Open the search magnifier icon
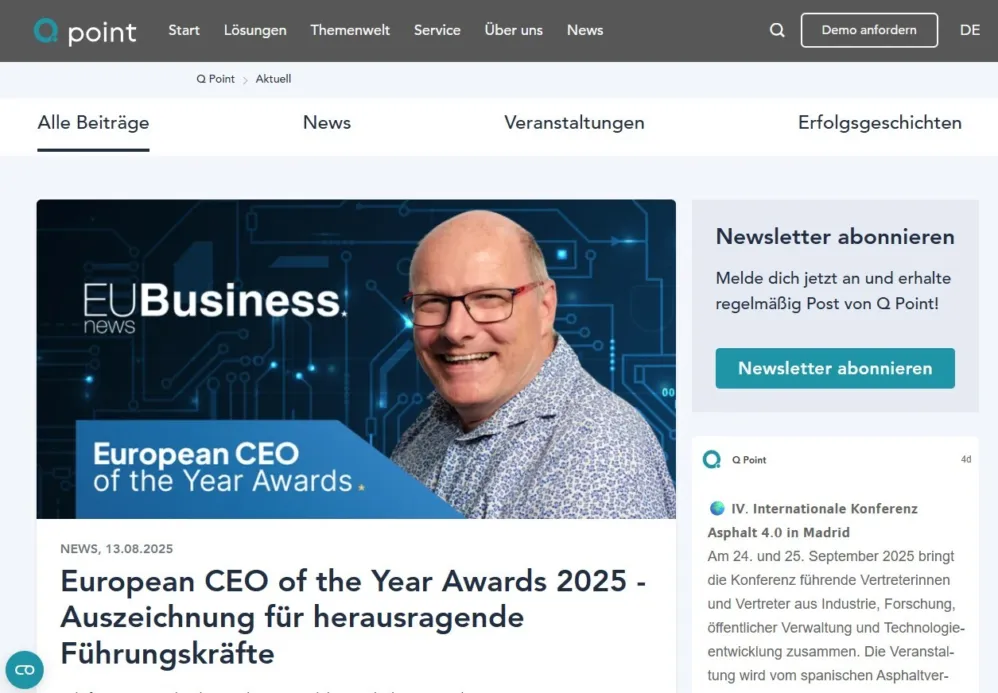This screenshot has height=693, width=998. point(777,30)
